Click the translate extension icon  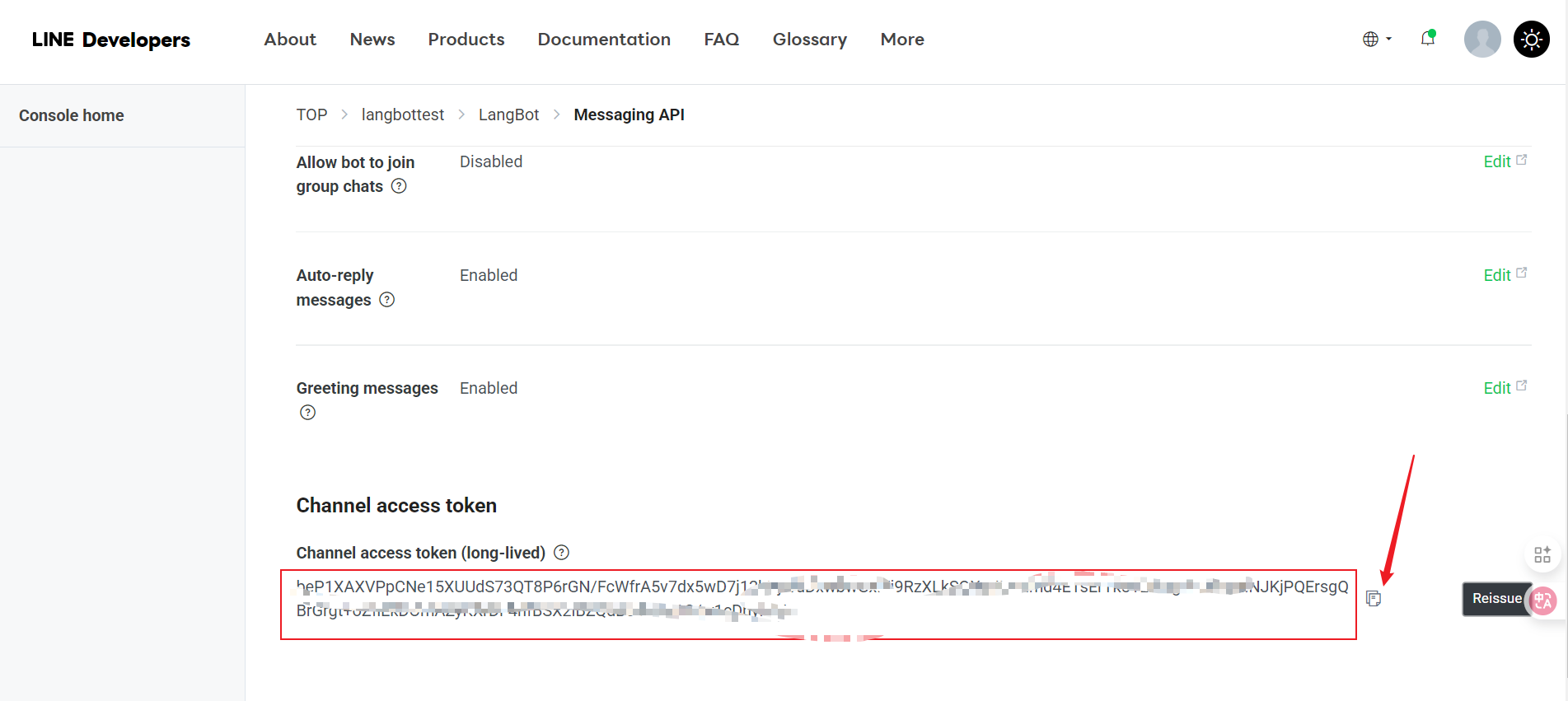[1543, 601]
